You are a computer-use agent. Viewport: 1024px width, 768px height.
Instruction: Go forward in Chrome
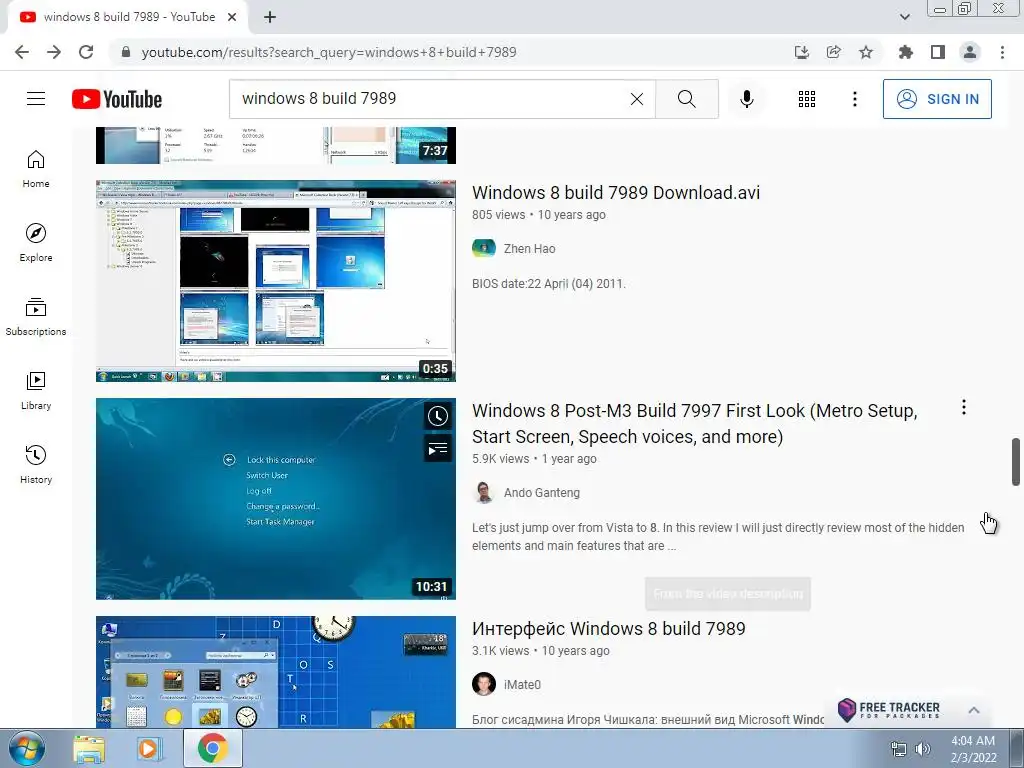[x=54, y=52]
